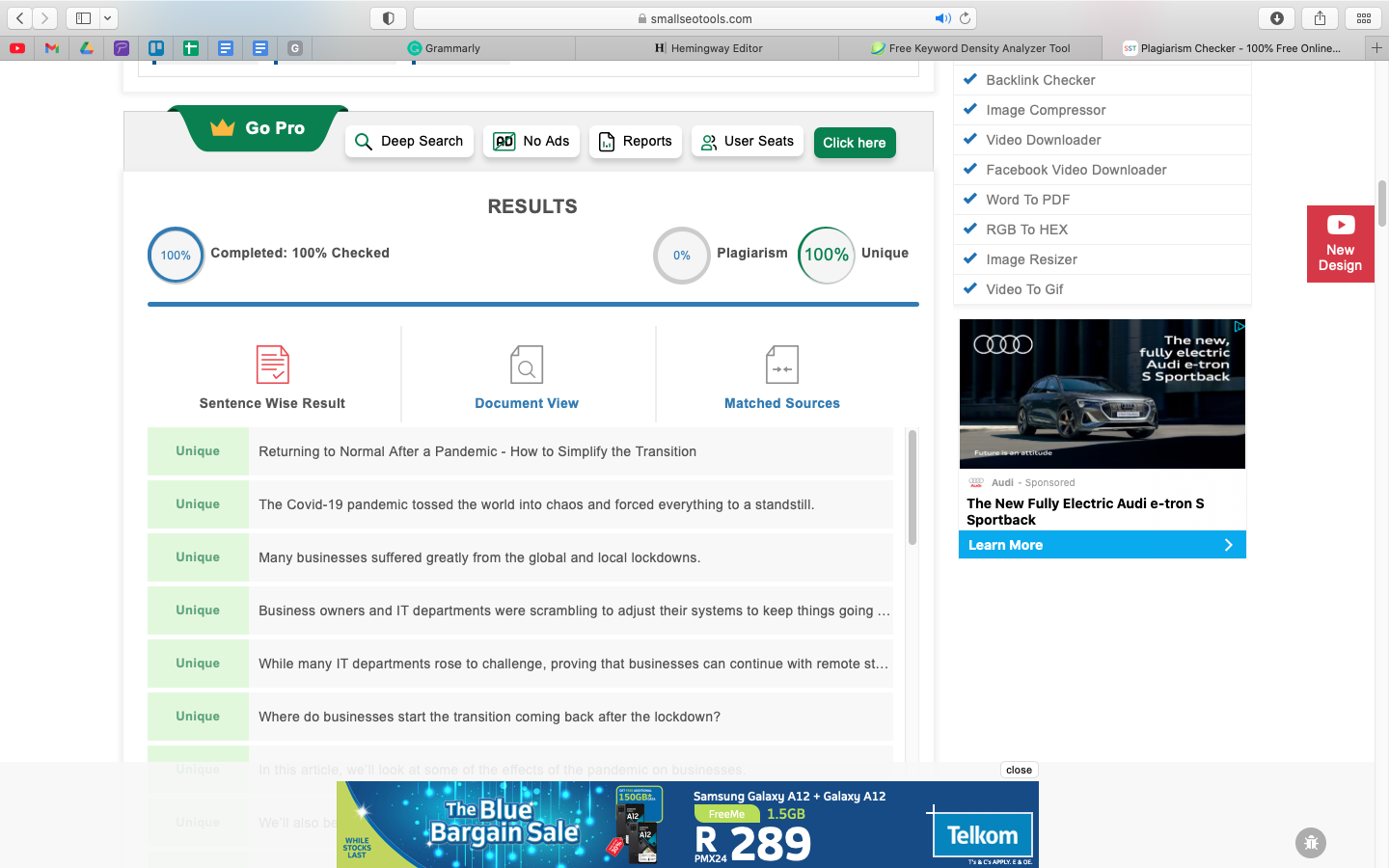Switch to the Hemingway Editor tab
Viewport: 1389px width, 868px height.
[708, 48]
